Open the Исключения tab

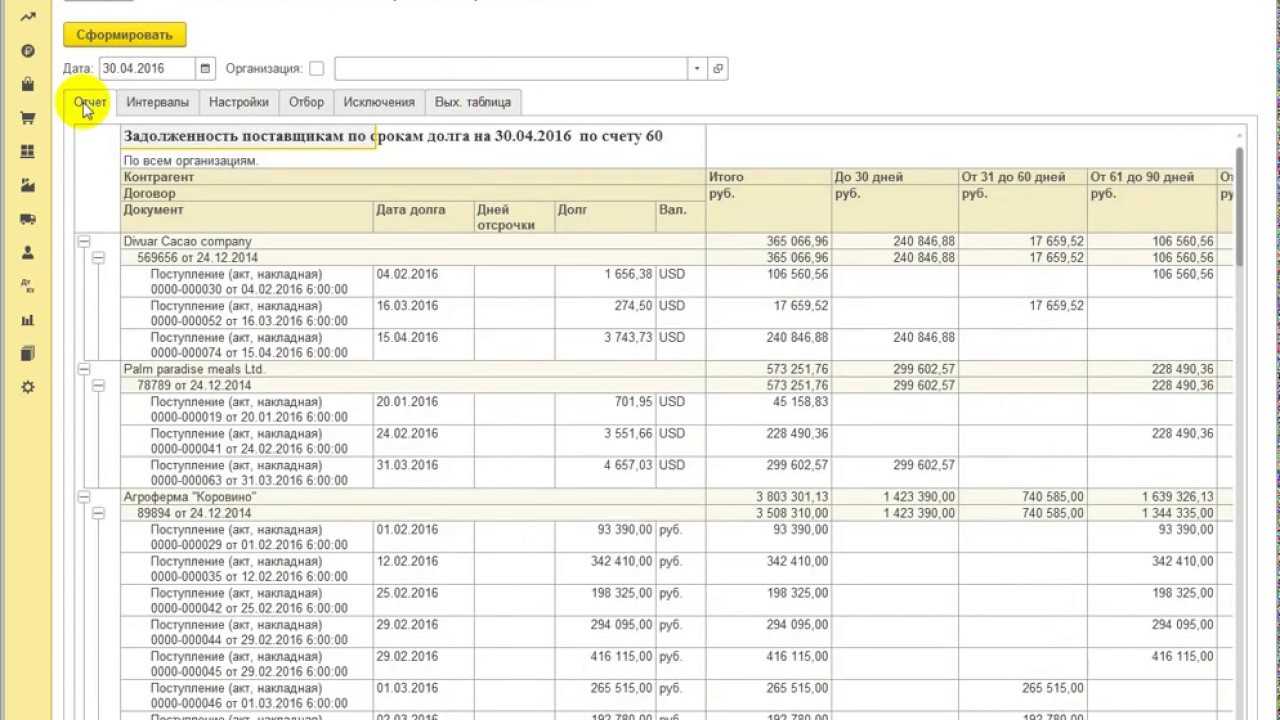point(379,102)
